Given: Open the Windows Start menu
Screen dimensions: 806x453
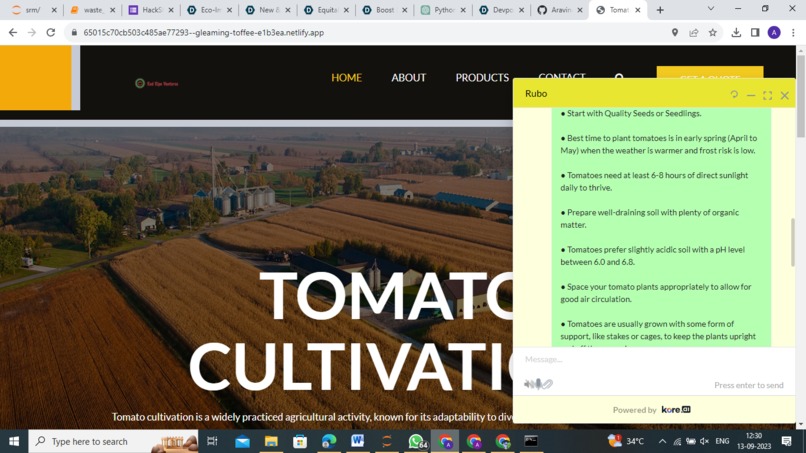Looking at the screenshot, I should [14, 441].
